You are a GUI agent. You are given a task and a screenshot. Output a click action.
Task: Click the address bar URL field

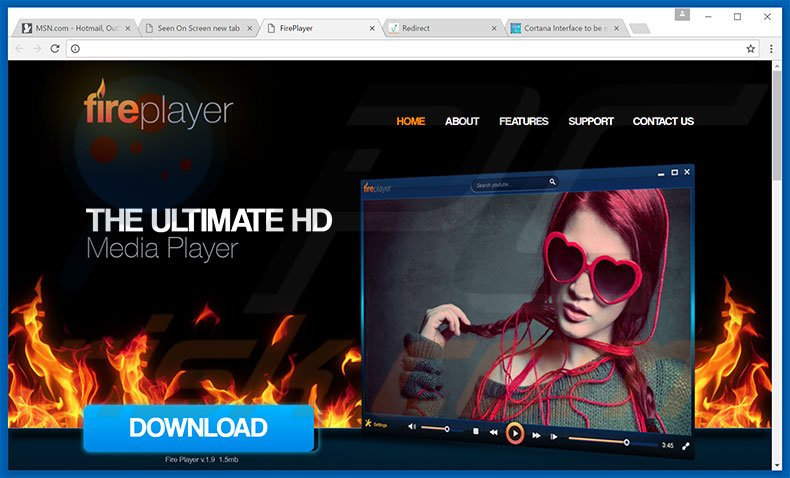point(411,48)
